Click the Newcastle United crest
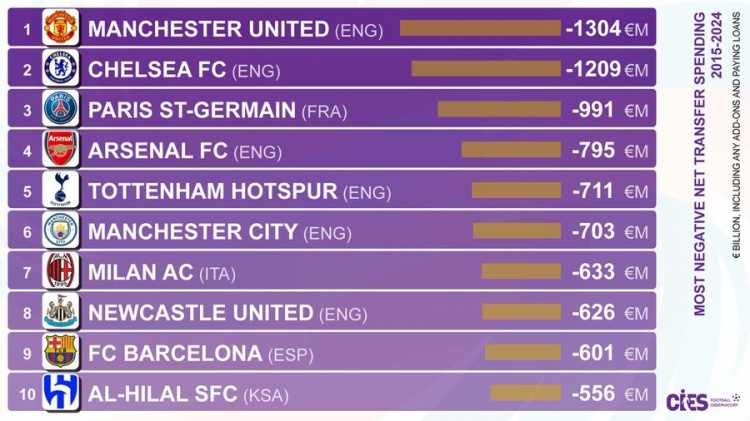750x421 pixels. [61, 311]
